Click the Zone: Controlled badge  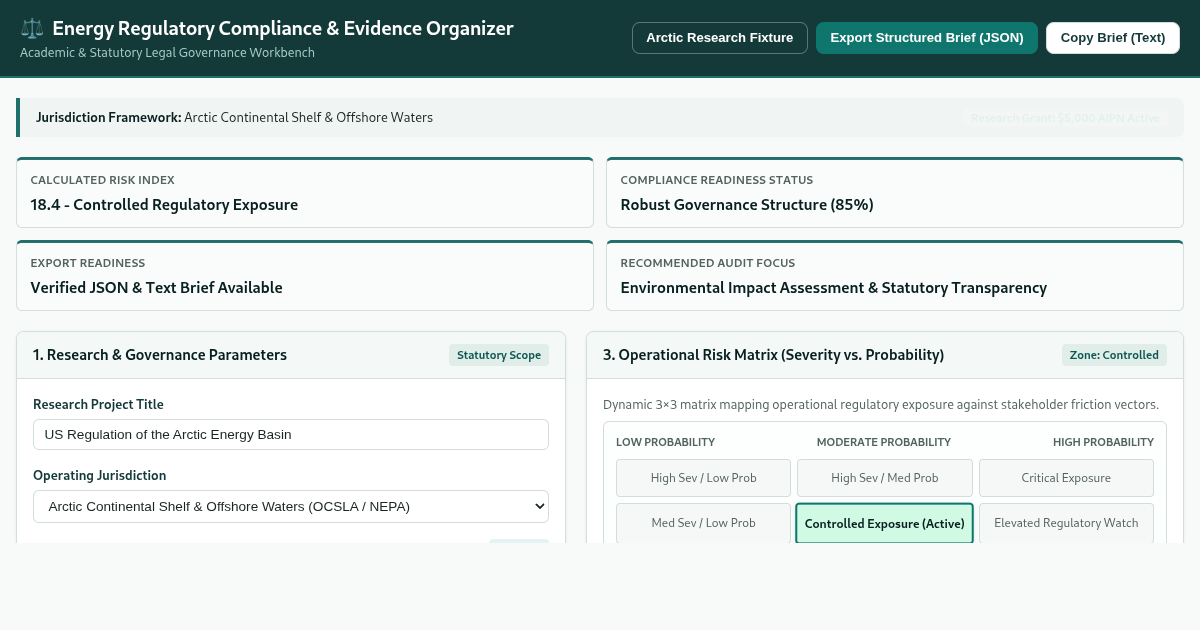1114,355
